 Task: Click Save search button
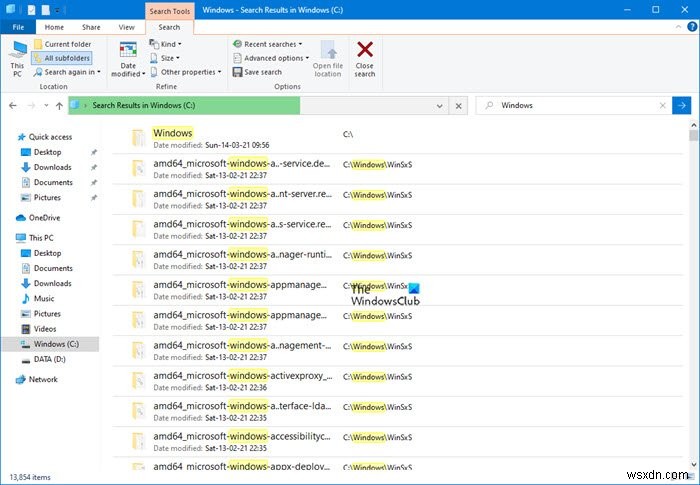coord(257,72)
